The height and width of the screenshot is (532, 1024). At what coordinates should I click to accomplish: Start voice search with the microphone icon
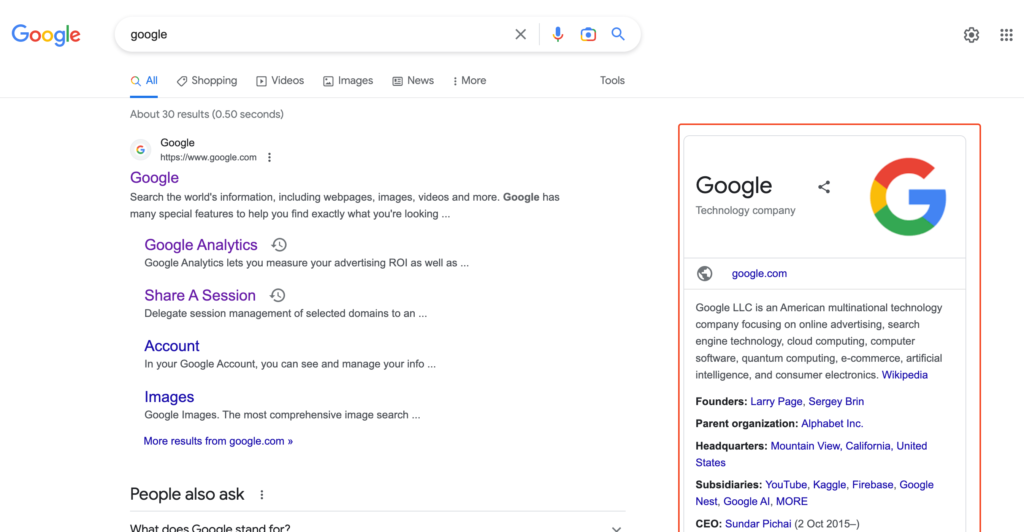(x=558, y=34)
